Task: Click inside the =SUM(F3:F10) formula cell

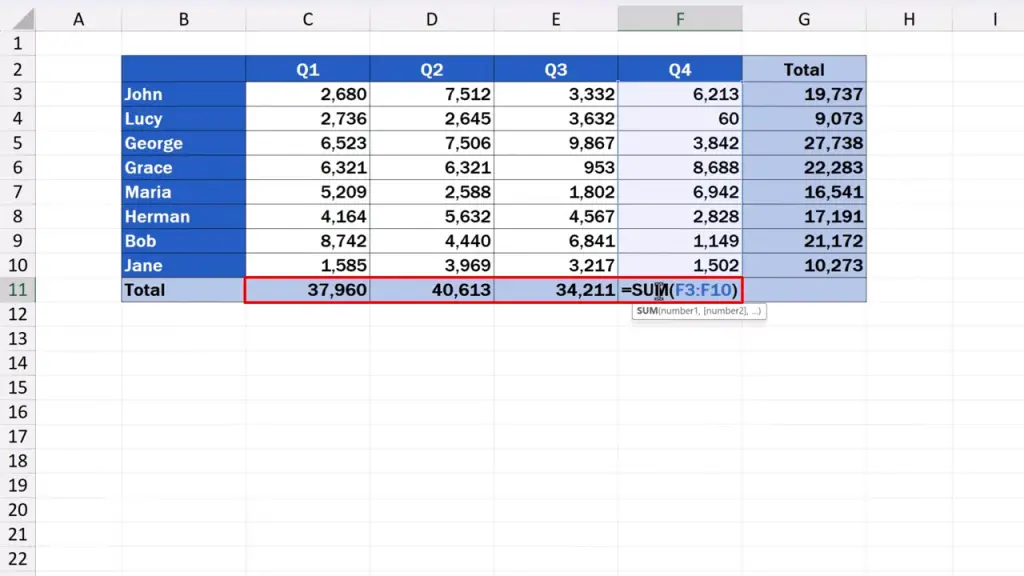Action: (x=680, y=290)
